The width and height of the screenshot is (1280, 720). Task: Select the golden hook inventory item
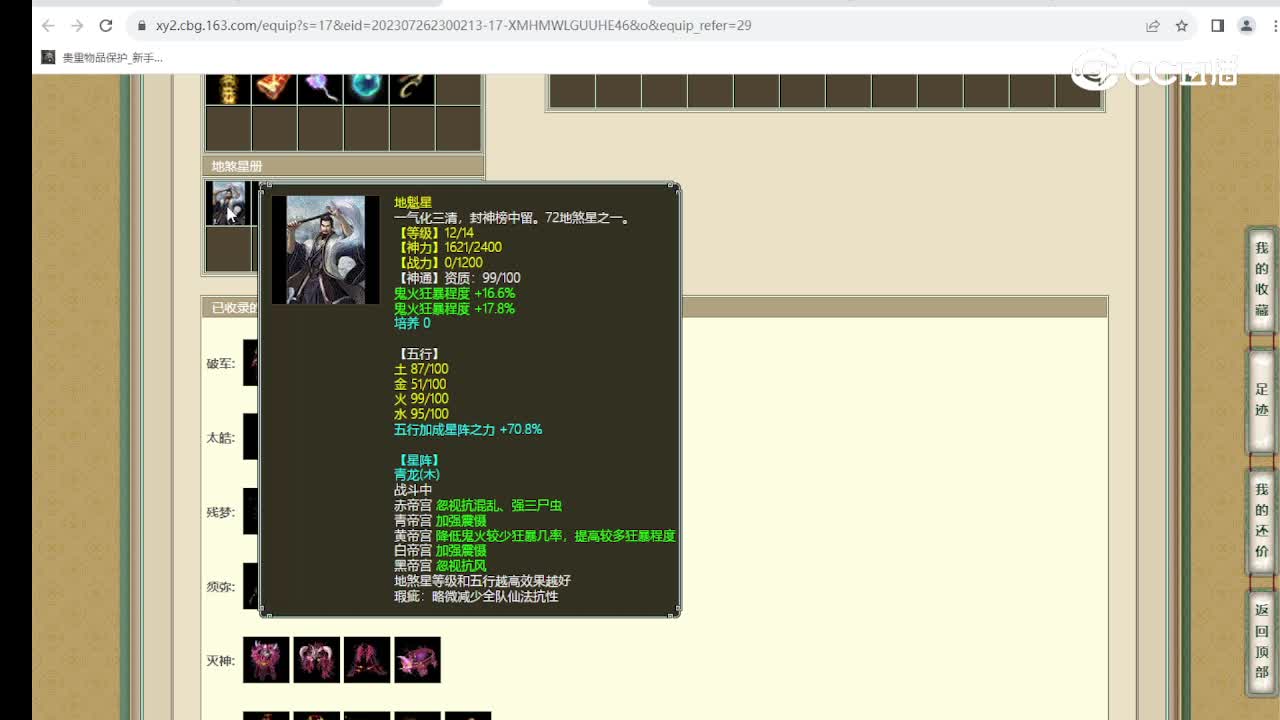(x=412, y=88)
